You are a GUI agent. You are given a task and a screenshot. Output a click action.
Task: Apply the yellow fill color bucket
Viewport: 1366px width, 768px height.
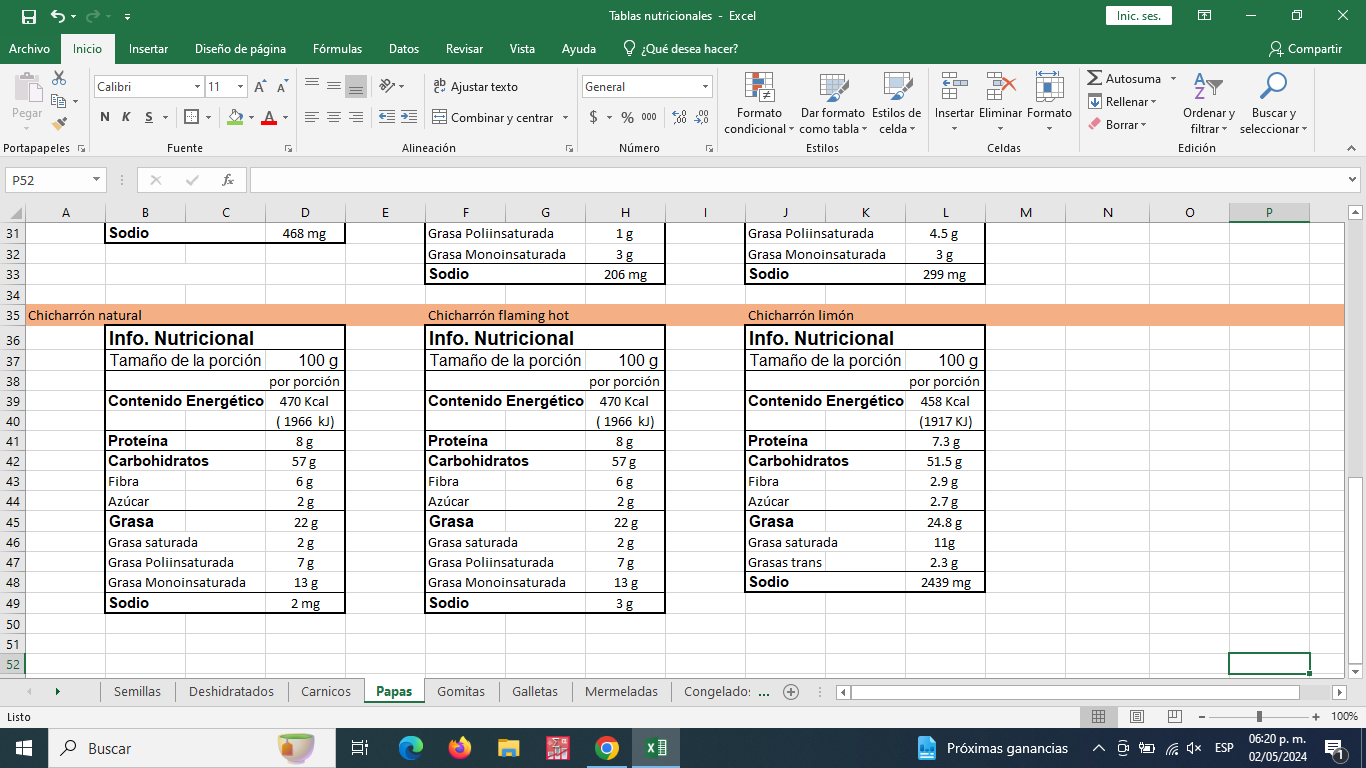[x=235, y=117]
